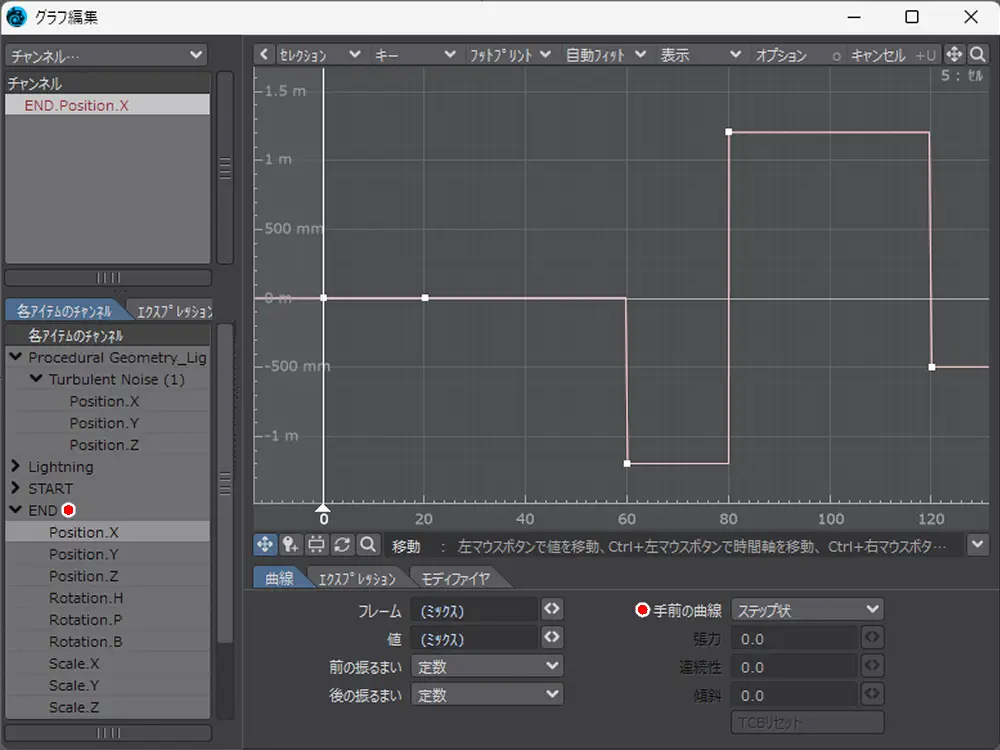Select Rotation.H channel under END
The width and height of the screenshot is (1000, 750).
86,598
